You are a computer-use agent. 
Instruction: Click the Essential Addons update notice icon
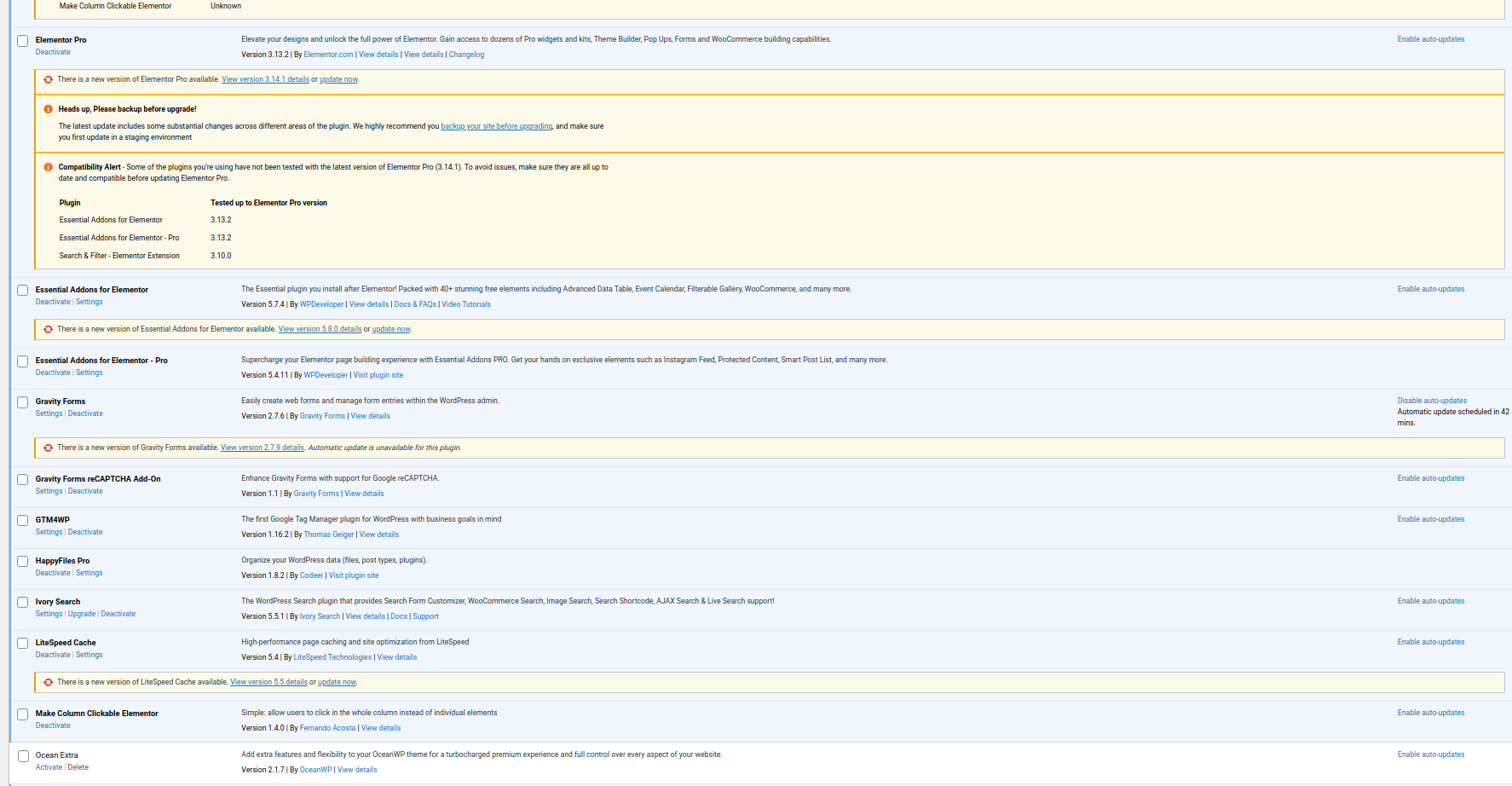[49, 329]
